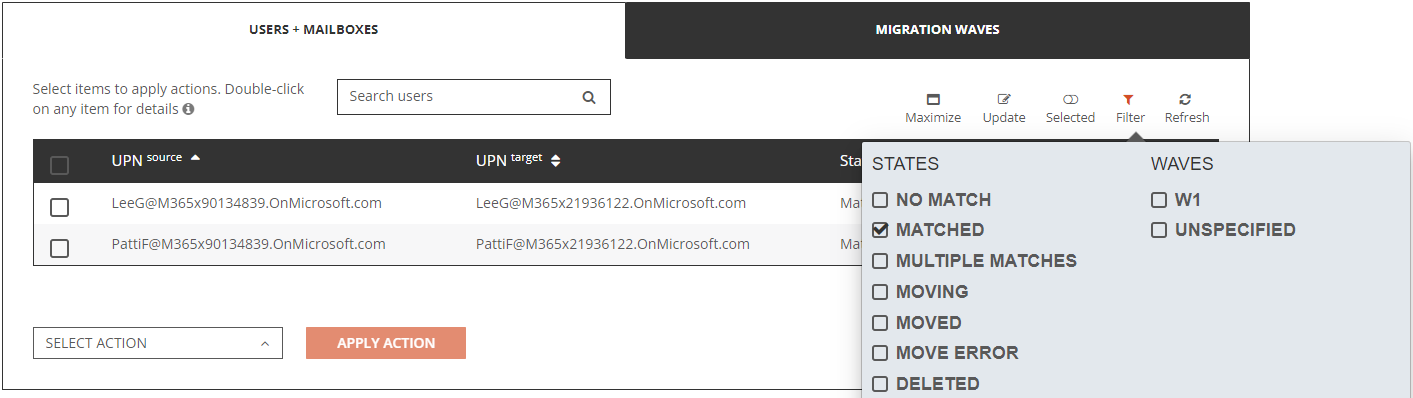Check the W1 wave filter

pyautogui.click(x=1159, y=200)
